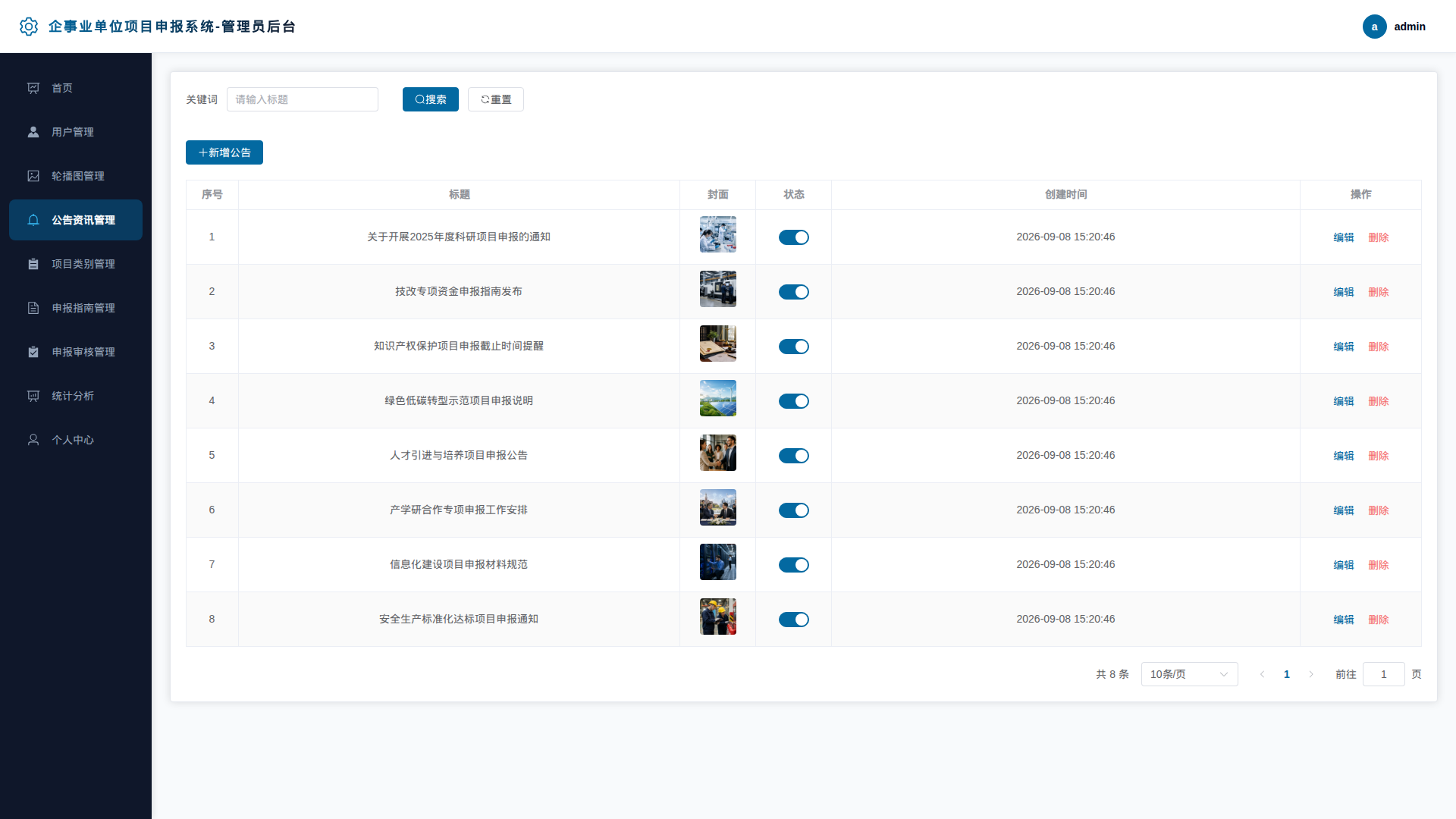Open 用户管理 menu item
This screenshot has height=819, width=1456.
point(76,132)
